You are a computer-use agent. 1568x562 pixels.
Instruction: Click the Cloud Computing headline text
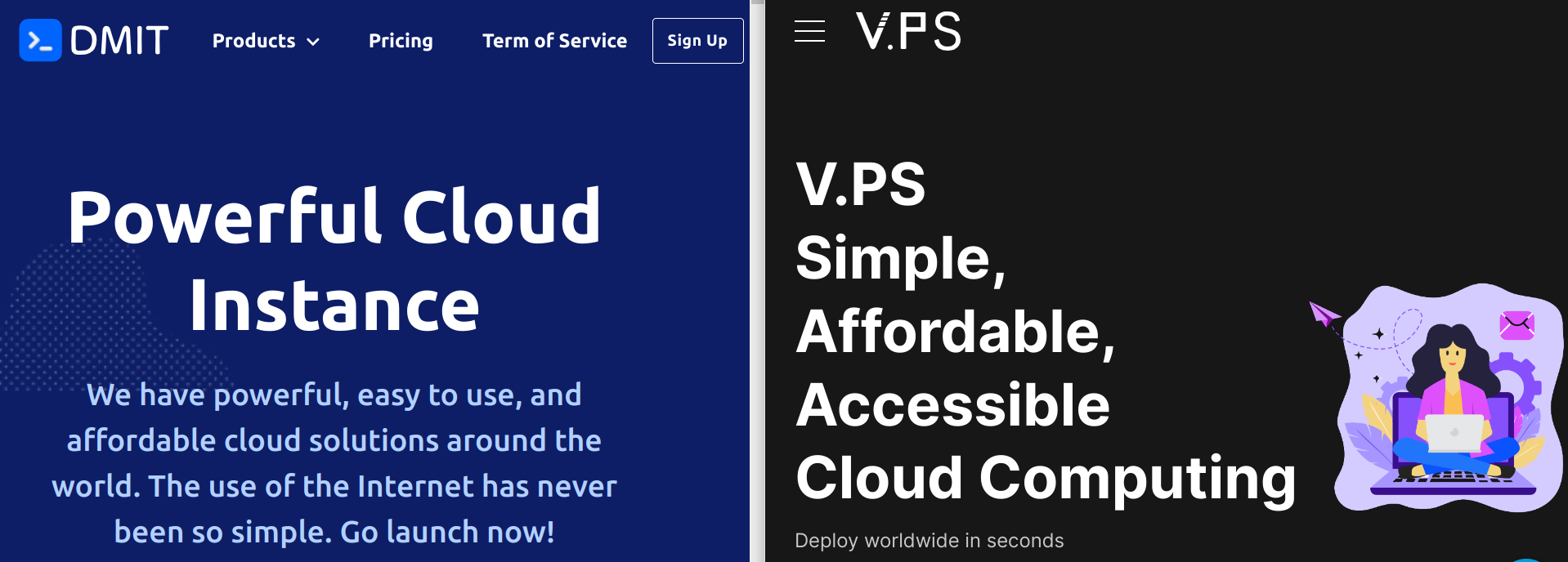[1046, 478]
